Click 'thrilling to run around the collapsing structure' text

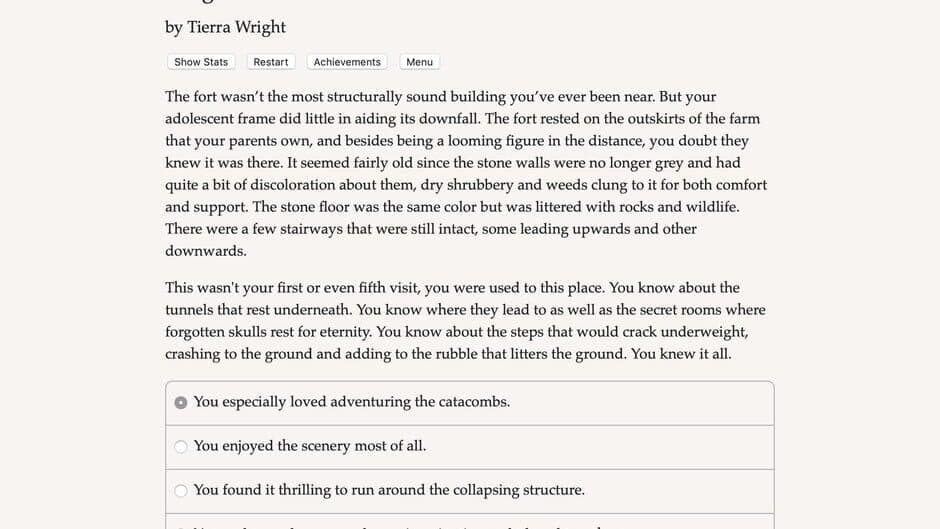(389, 490)
